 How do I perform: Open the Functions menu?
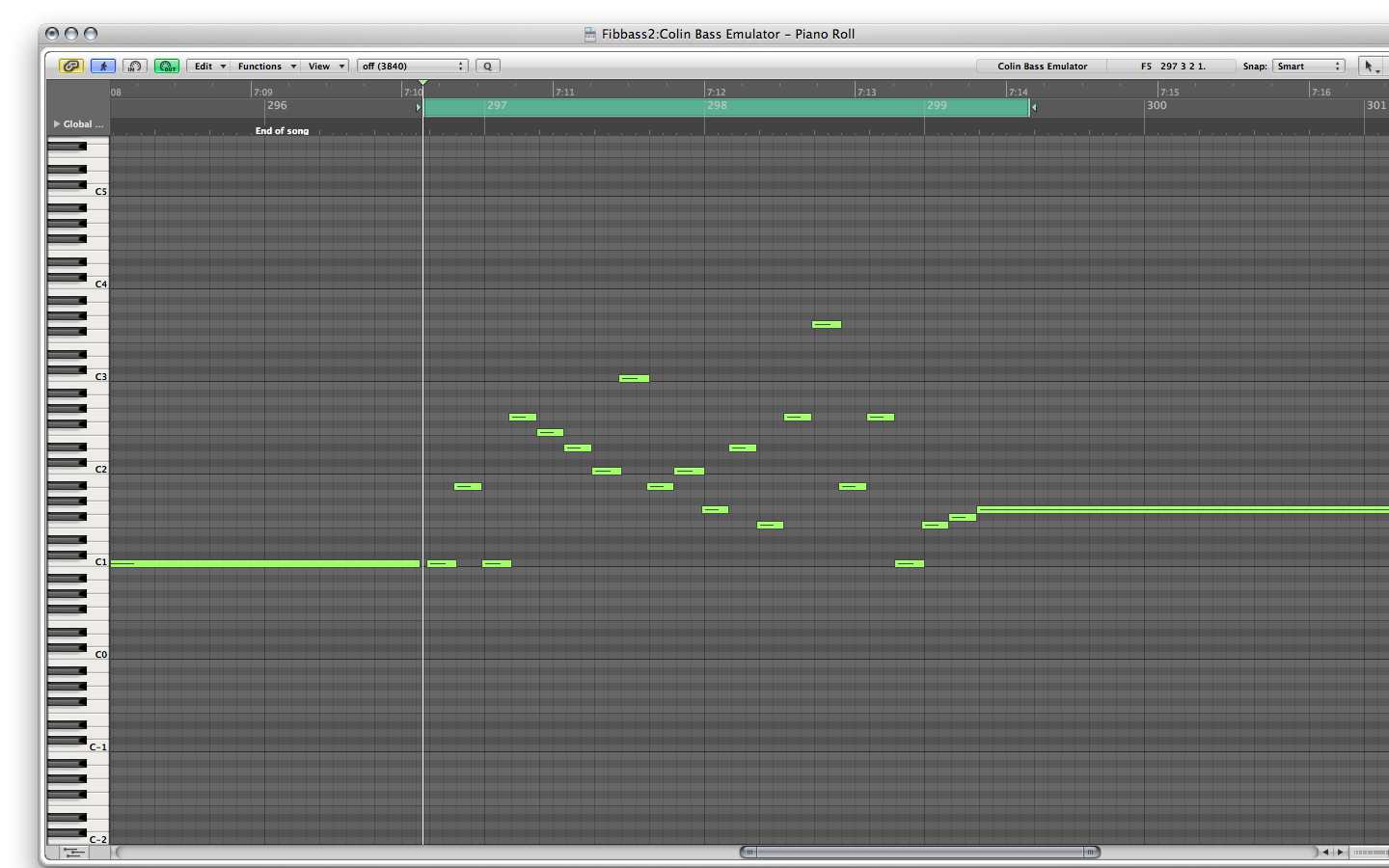(x=266, y=67)
